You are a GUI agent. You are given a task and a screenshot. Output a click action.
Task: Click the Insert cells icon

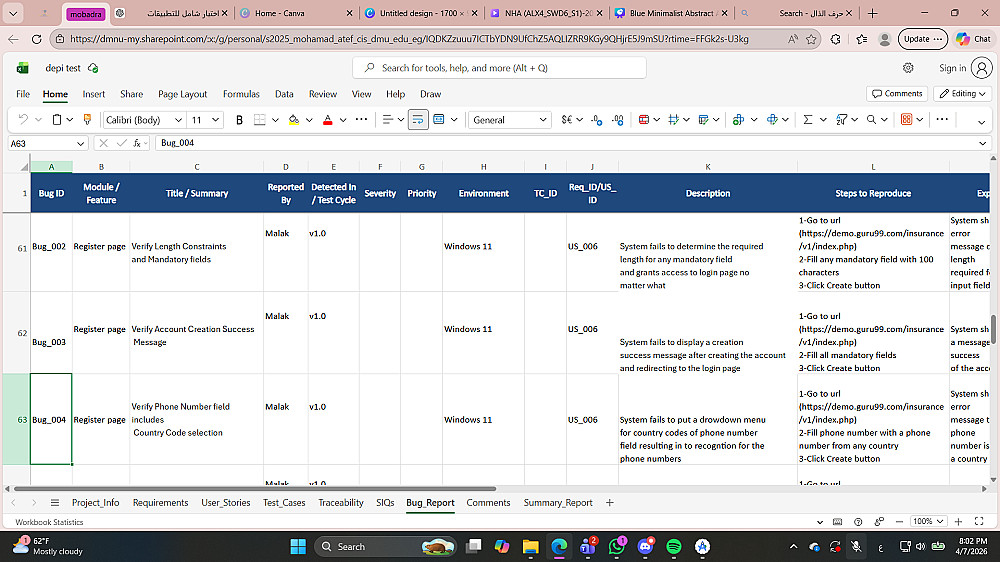pos(738,119)
